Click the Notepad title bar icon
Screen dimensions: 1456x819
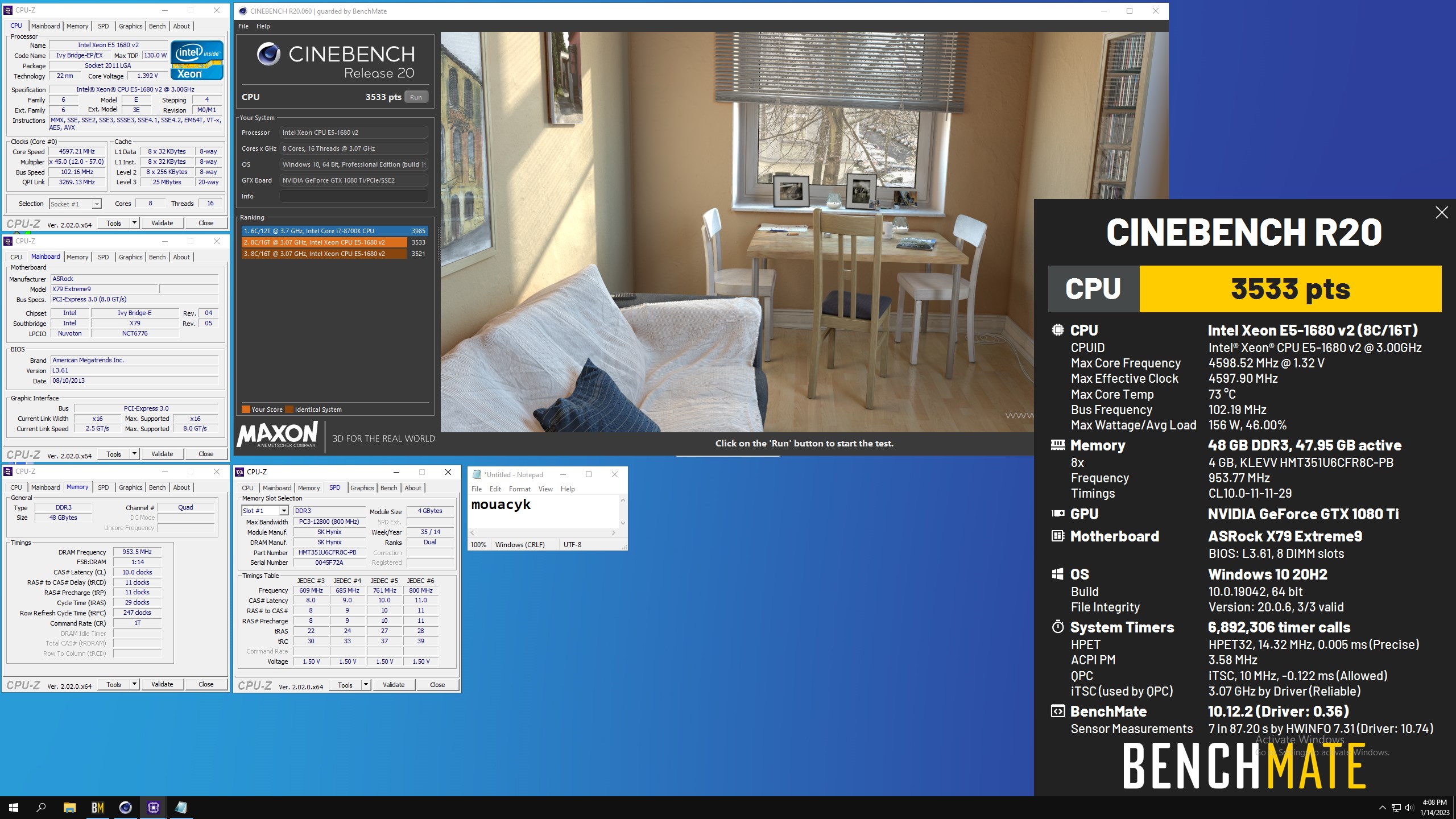point(477,474)
